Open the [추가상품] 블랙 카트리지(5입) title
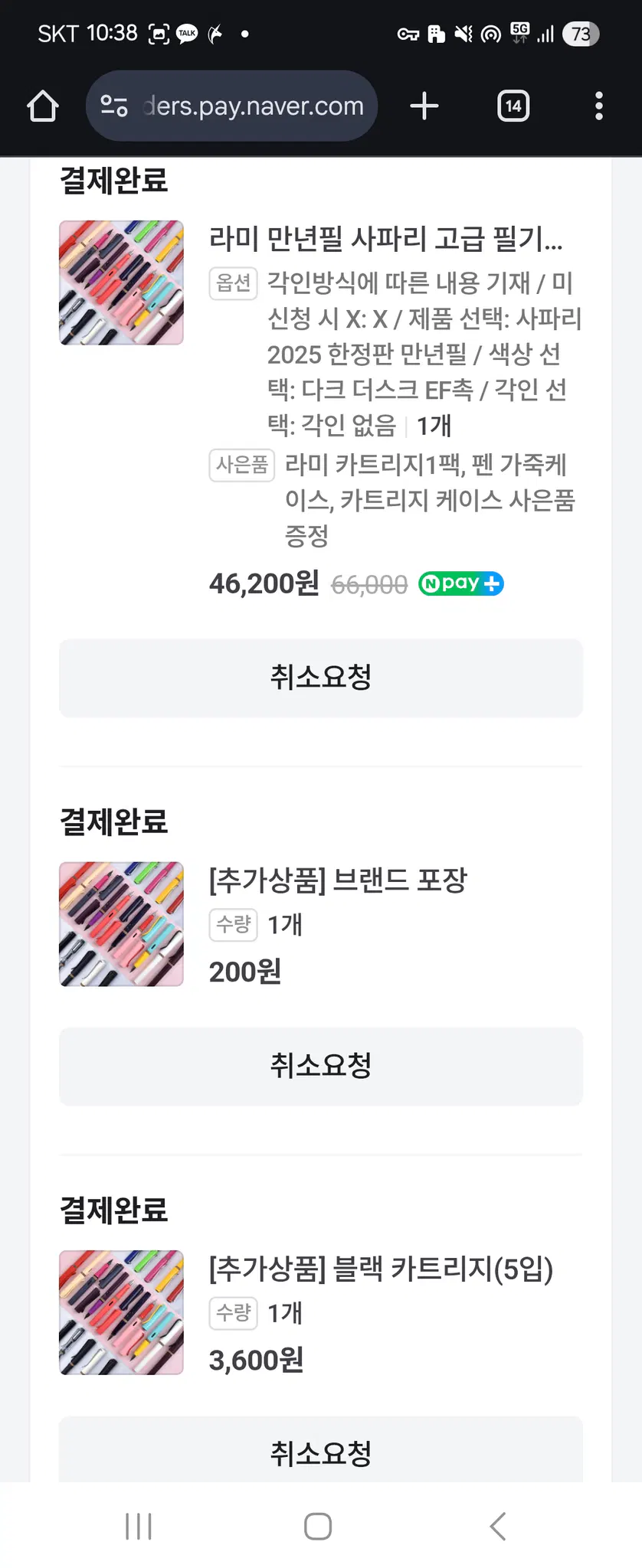Image resolution: width=642 pixels, height=1568 pixels. pyautogui.click(x=381, y=1269)
